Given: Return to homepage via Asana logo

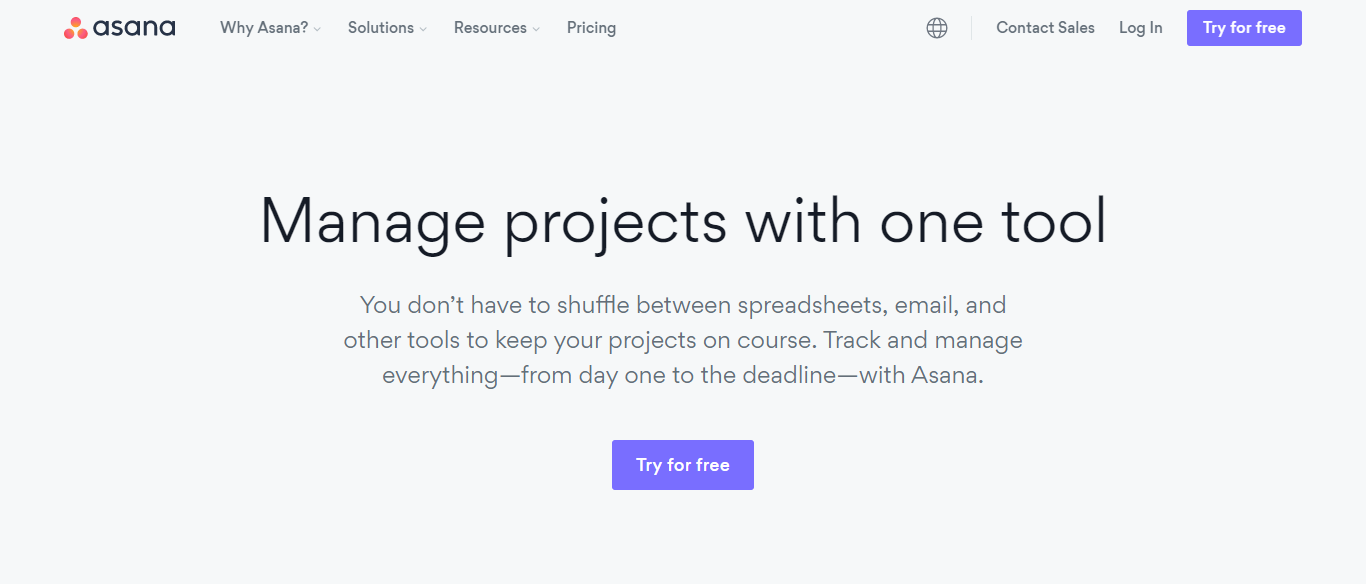Looking at the screenshot, I should 118,27.
